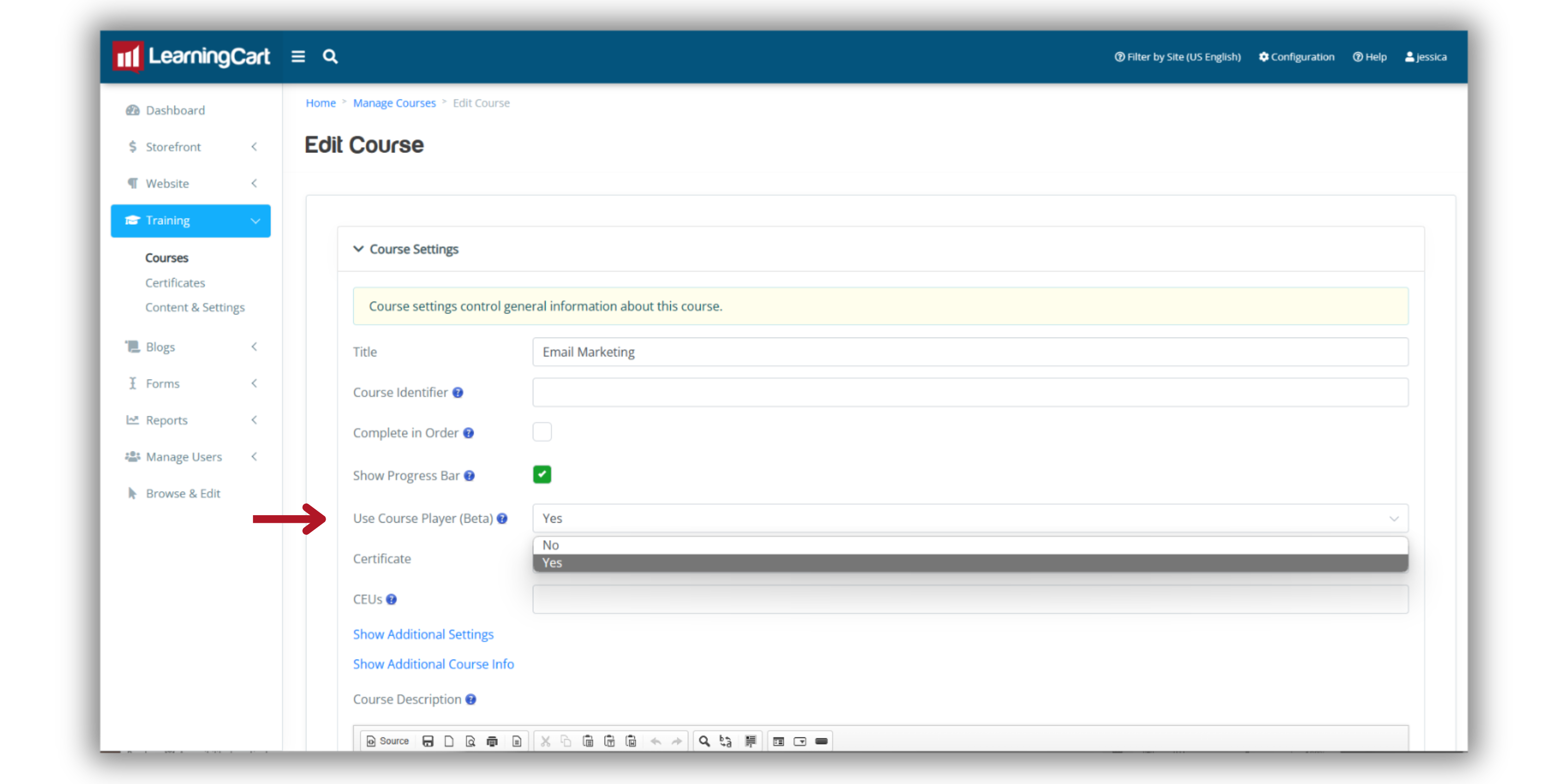The width and height of the screenshot is (1568, 784).
Task: Click the LearningCart logo
Action: [191, 57]
